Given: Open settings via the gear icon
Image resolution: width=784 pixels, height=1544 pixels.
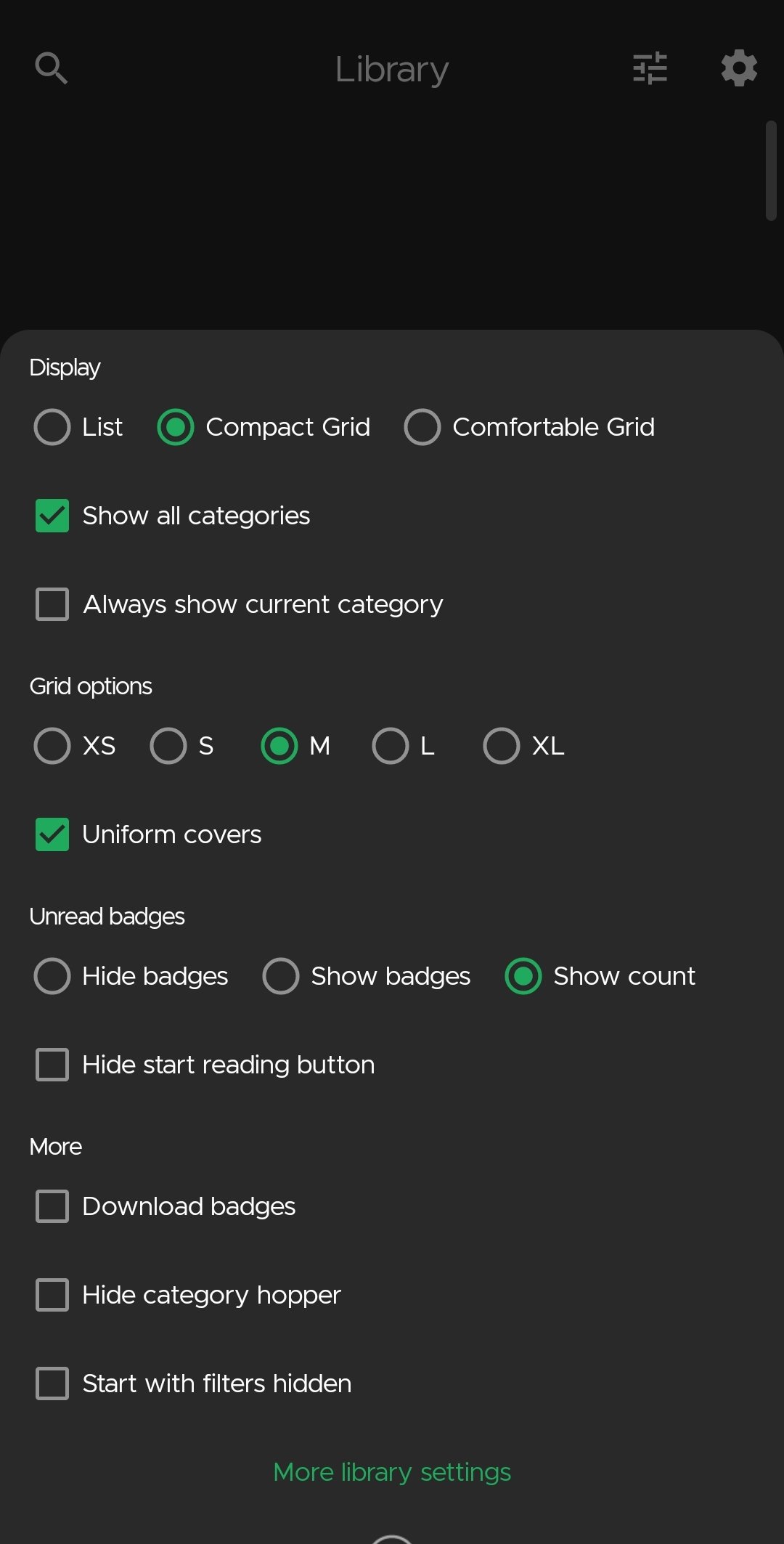Looking at the screenshot, I should (739, 68).
